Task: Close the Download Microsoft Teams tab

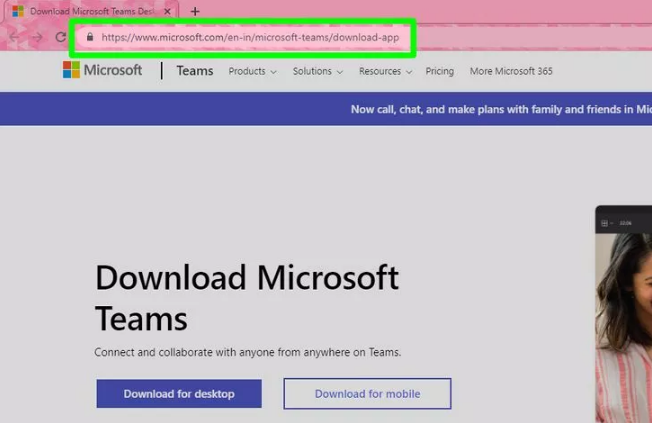Action: 167,12
